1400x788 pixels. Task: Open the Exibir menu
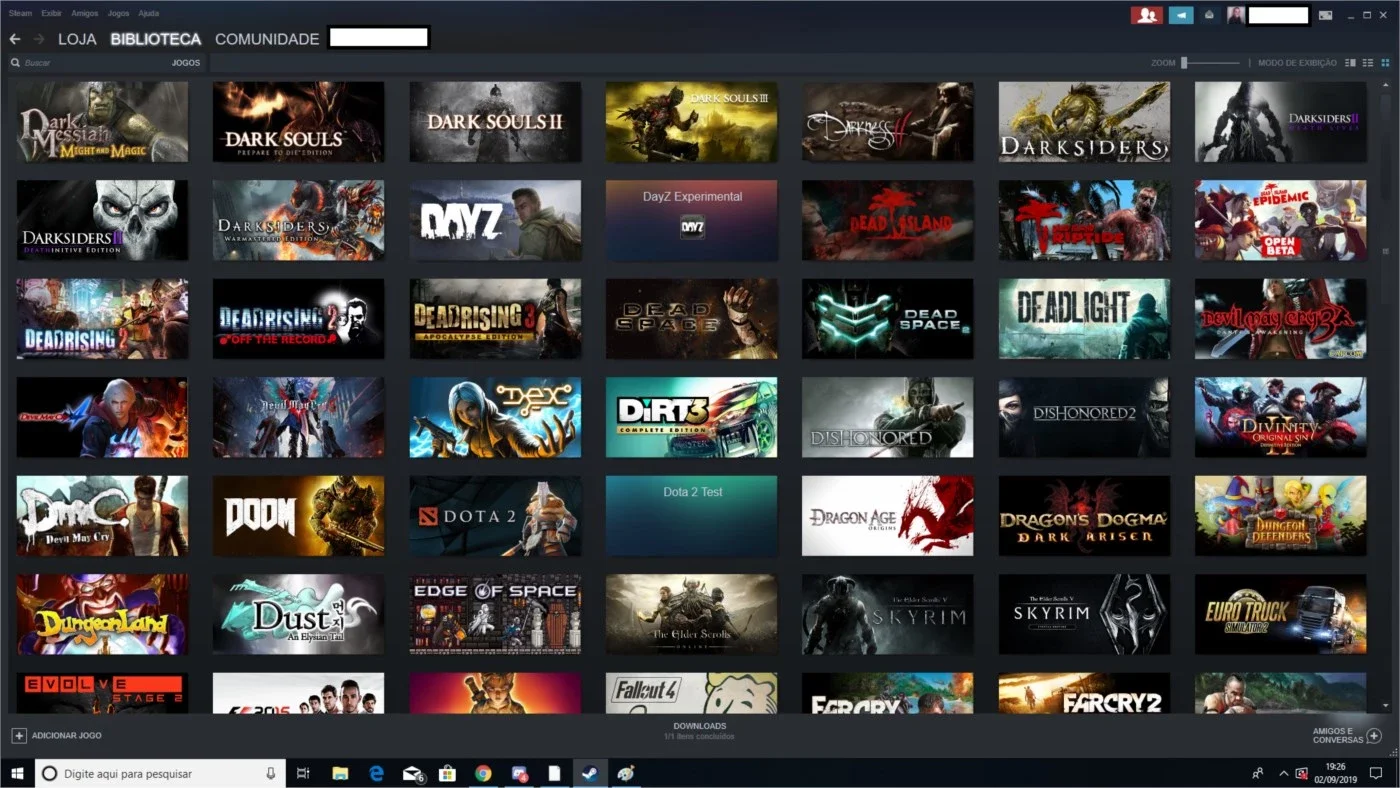tap(51, 14)
